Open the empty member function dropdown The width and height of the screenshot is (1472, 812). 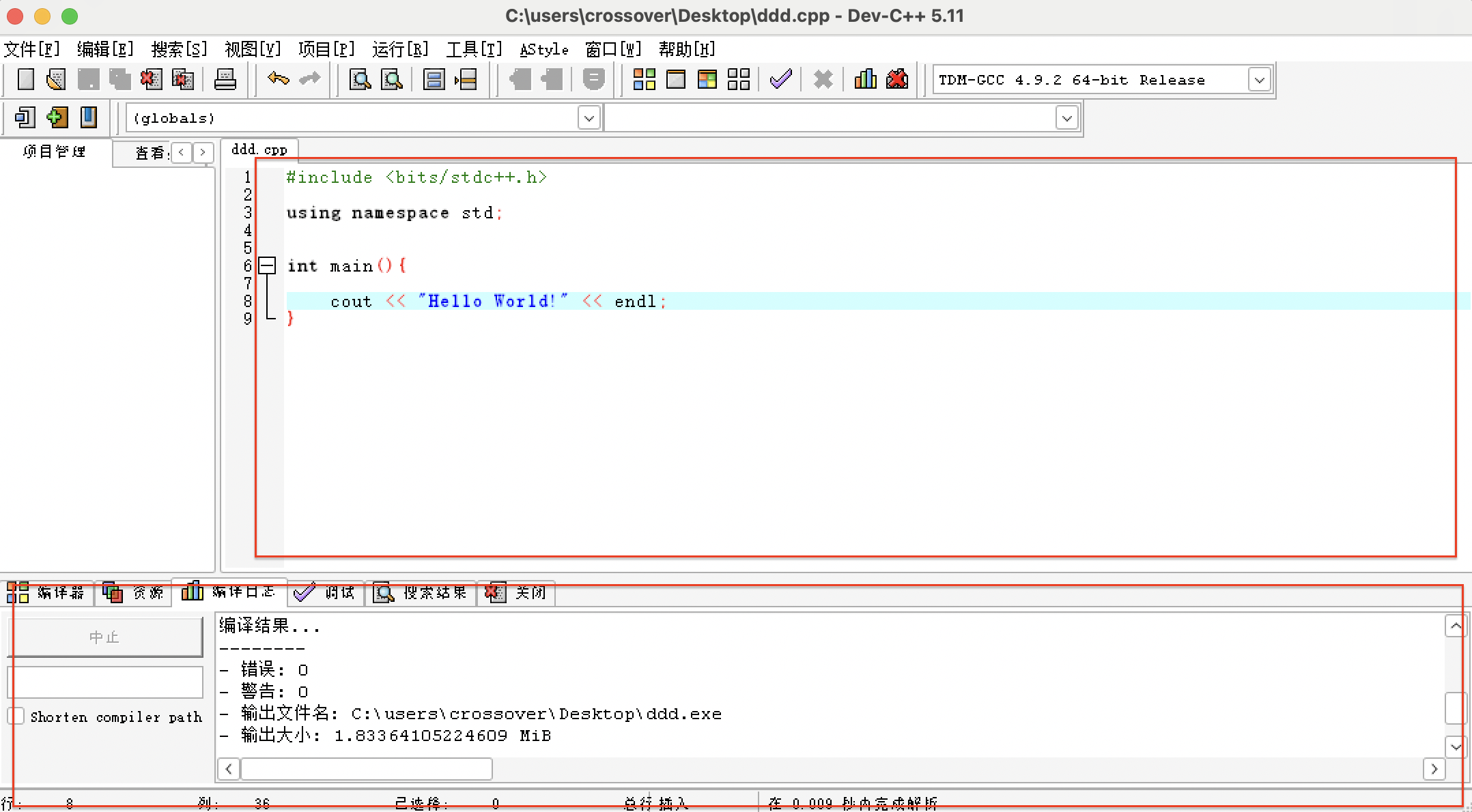(x=1066, y=118)
